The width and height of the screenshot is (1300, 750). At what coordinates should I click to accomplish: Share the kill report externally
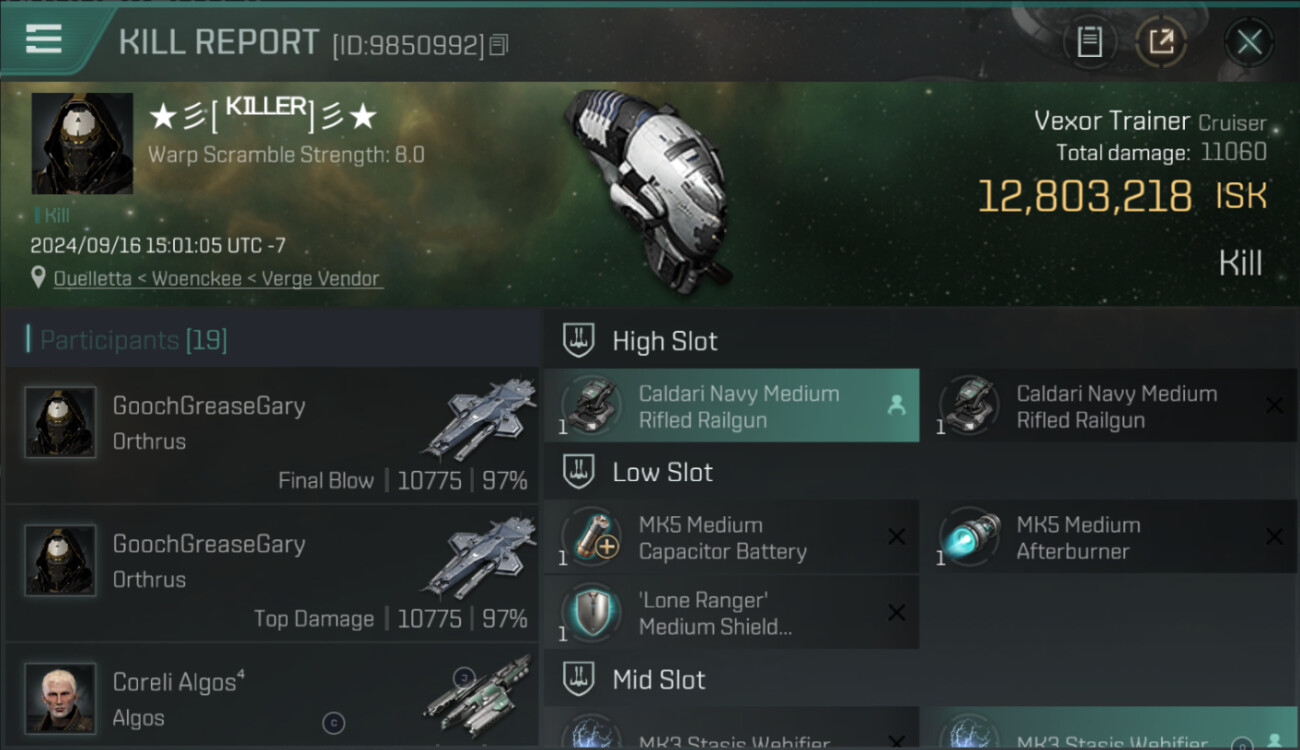click(1161, 42)
